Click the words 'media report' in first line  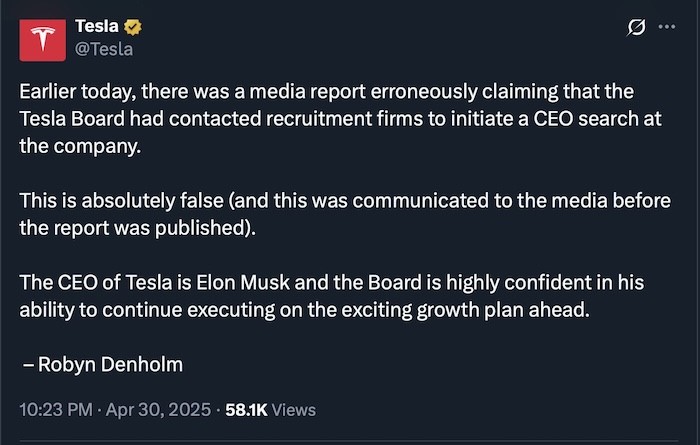point(308,92)
